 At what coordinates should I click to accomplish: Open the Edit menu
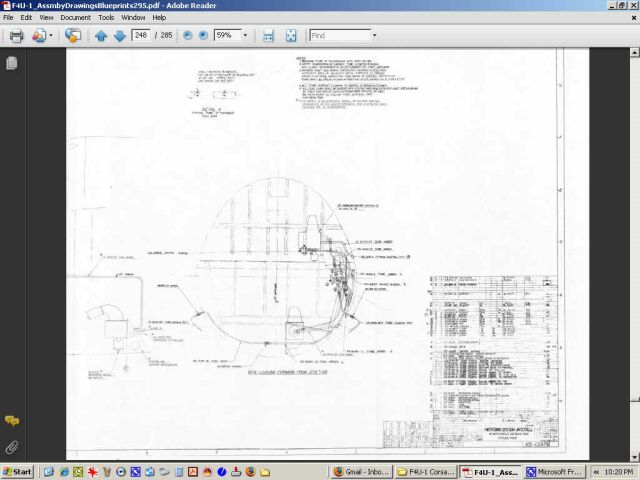[26, 18]
